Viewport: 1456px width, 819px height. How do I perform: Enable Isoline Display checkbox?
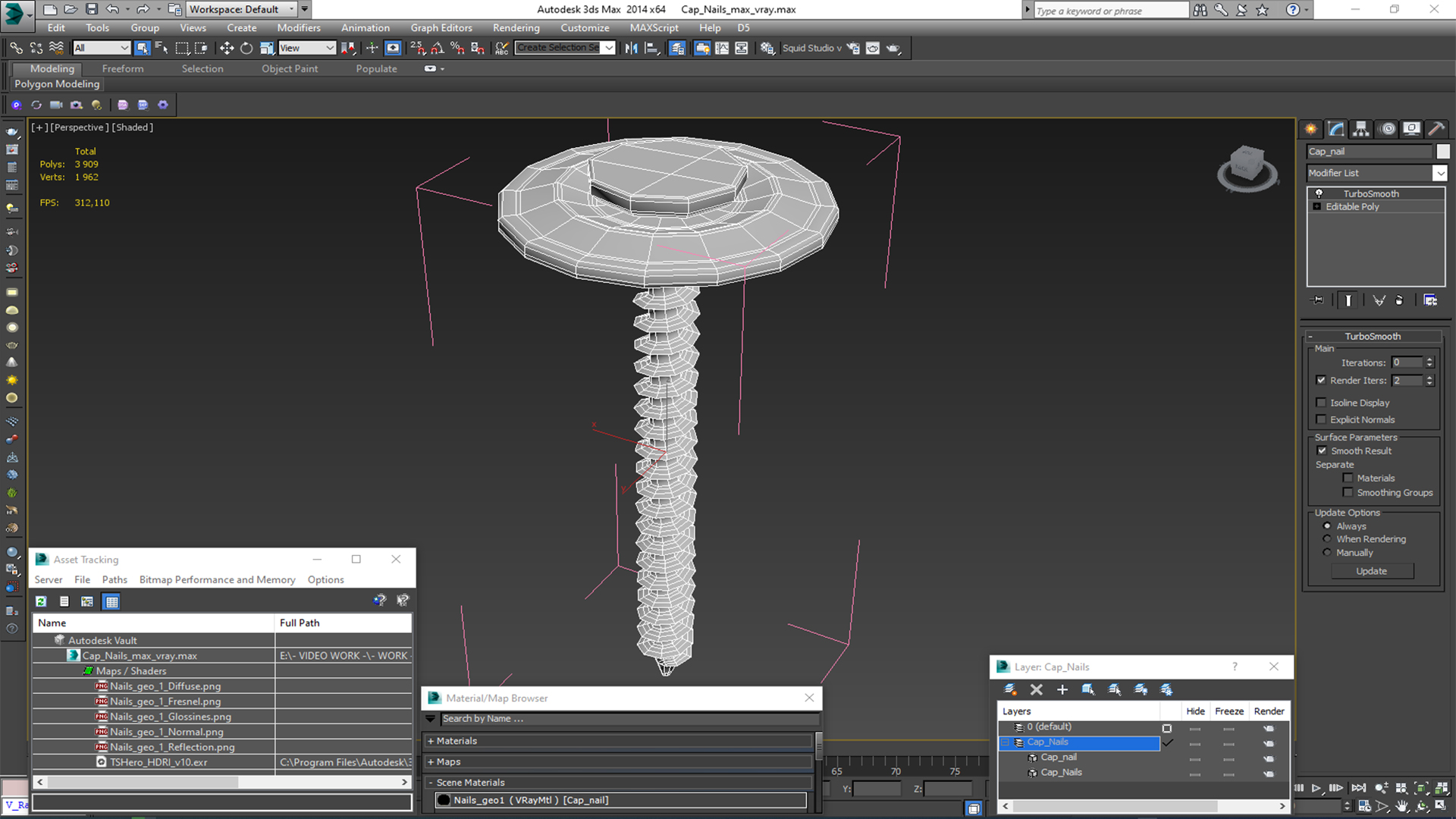tap(1321, 403)
